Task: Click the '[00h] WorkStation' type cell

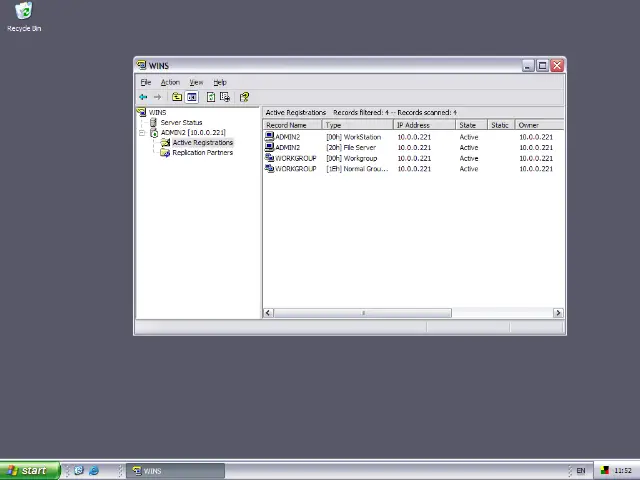Action: 353,137
